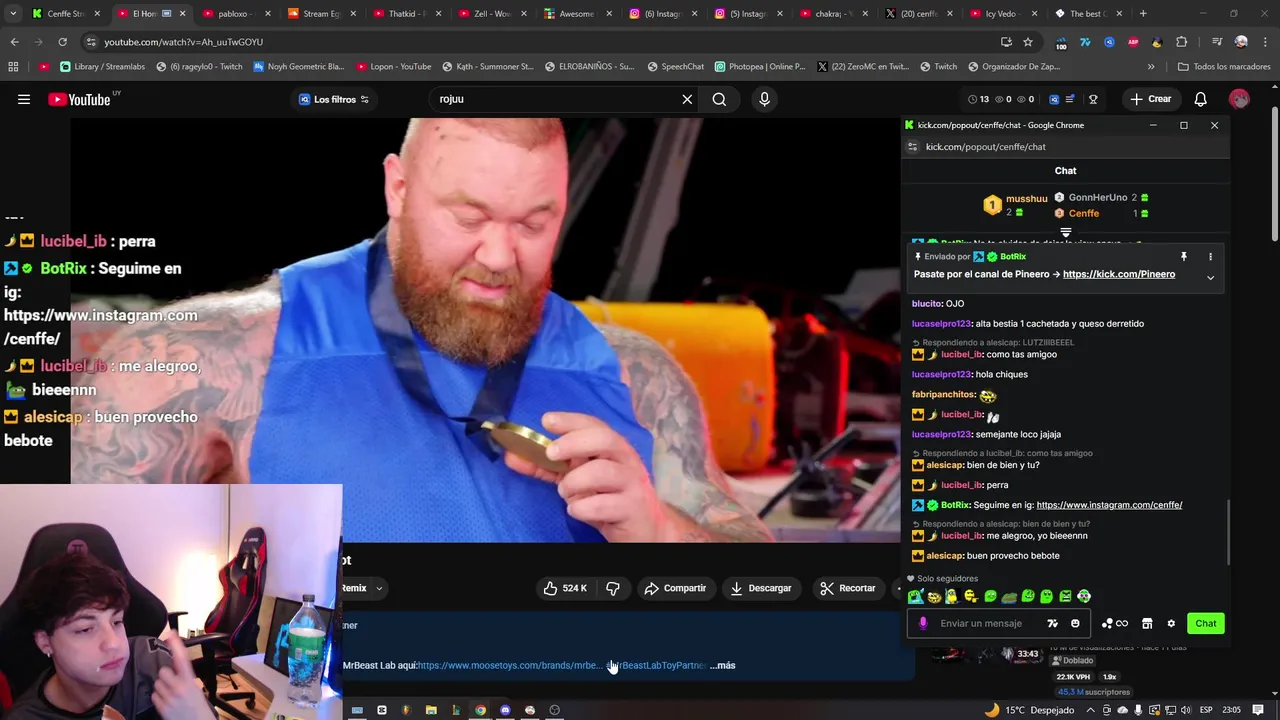Switch to the Stream Eg tab
This screenshot has width=1280, height=720.
tap(322, 14)
